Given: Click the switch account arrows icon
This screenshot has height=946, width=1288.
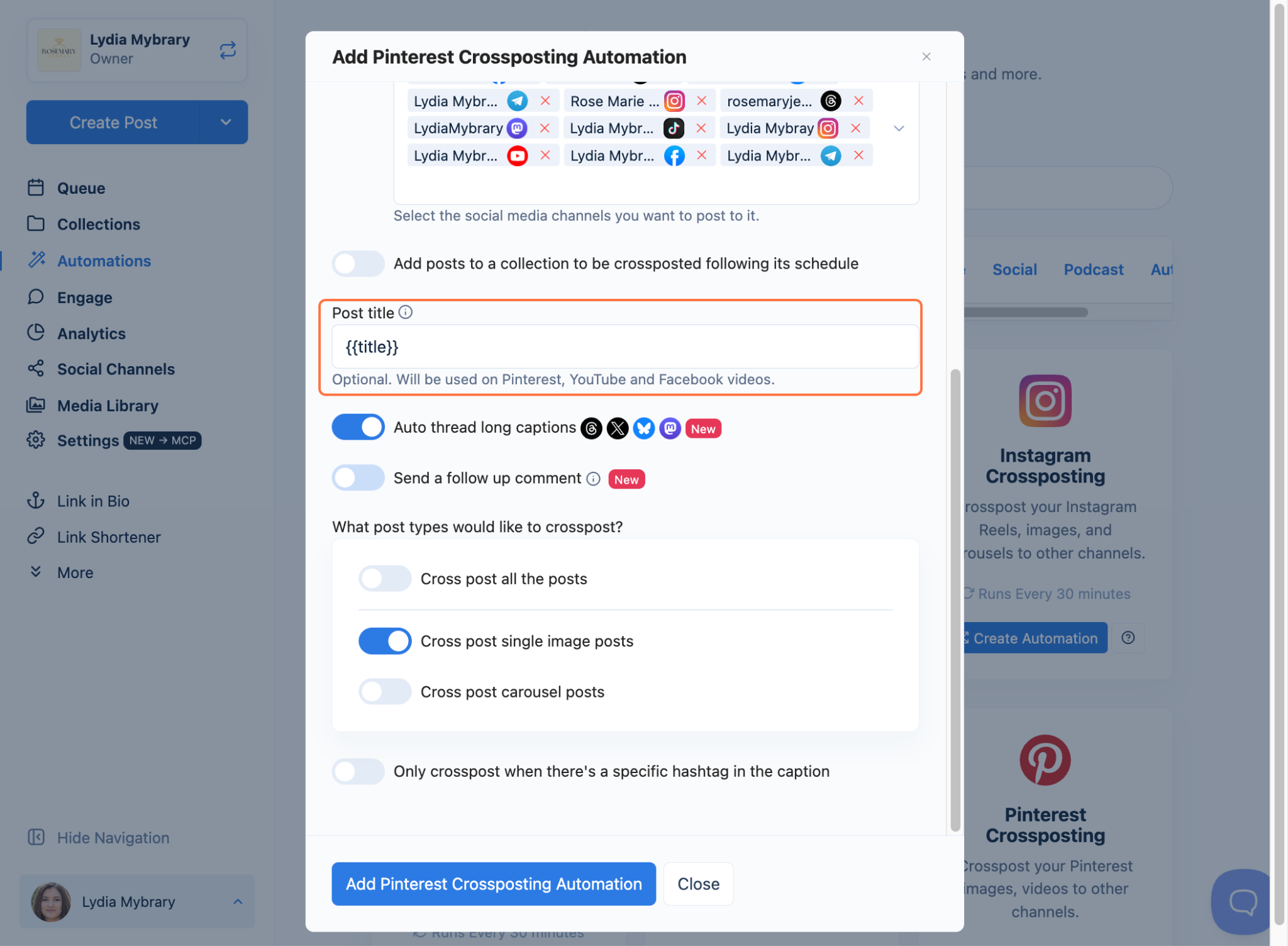Looking at the screenshot, I should pos(228,50).
